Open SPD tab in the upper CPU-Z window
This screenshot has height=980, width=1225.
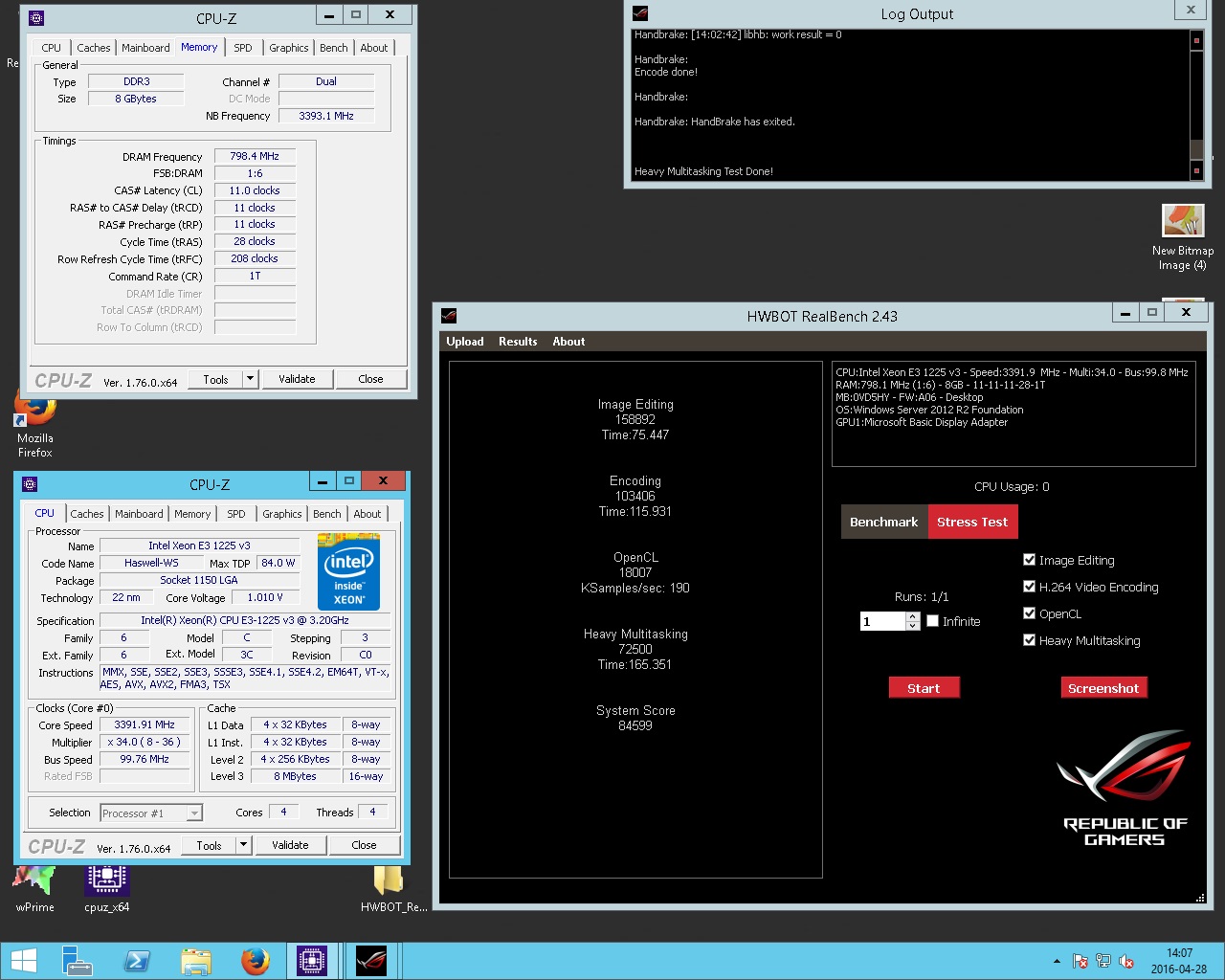coord(243,48)
